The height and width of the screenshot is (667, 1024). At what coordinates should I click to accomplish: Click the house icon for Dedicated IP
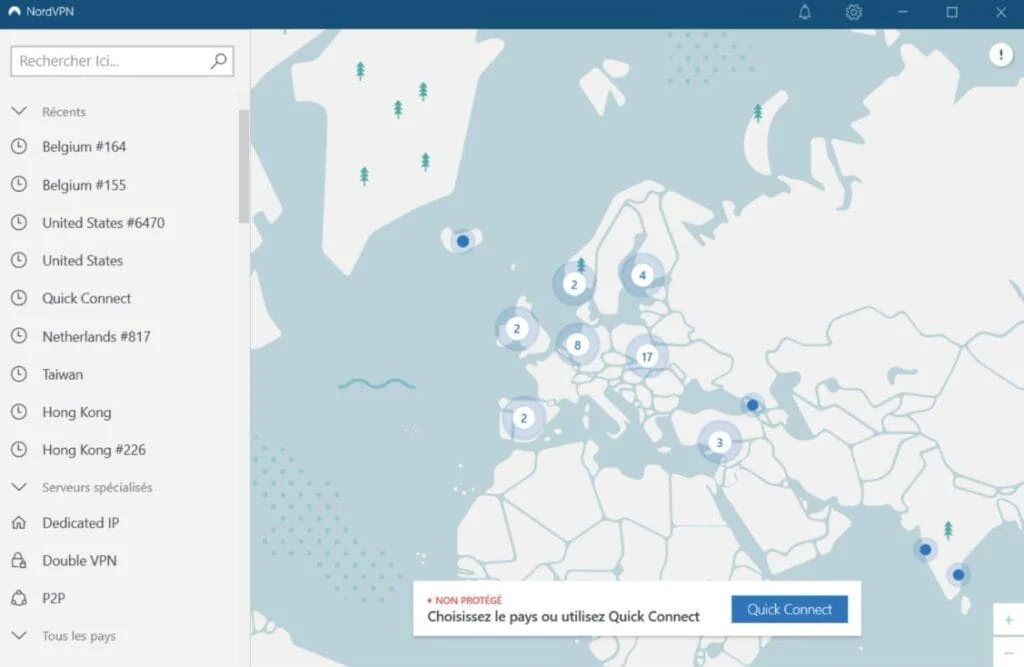pyautogui.click(x=19, y=523)
